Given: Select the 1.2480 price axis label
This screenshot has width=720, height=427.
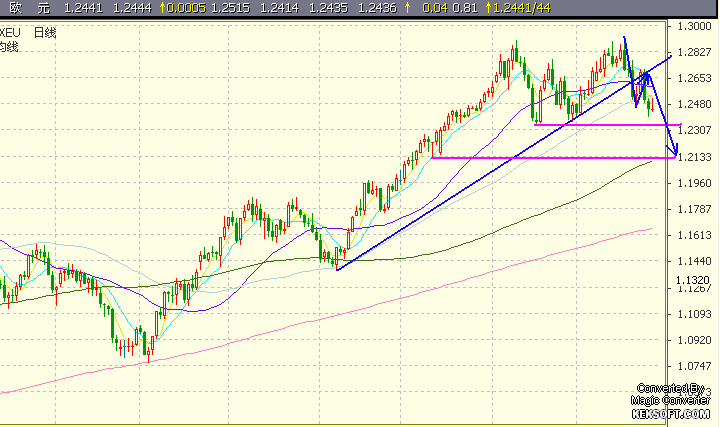Looking at the screenshot, I should pos(694,104).
